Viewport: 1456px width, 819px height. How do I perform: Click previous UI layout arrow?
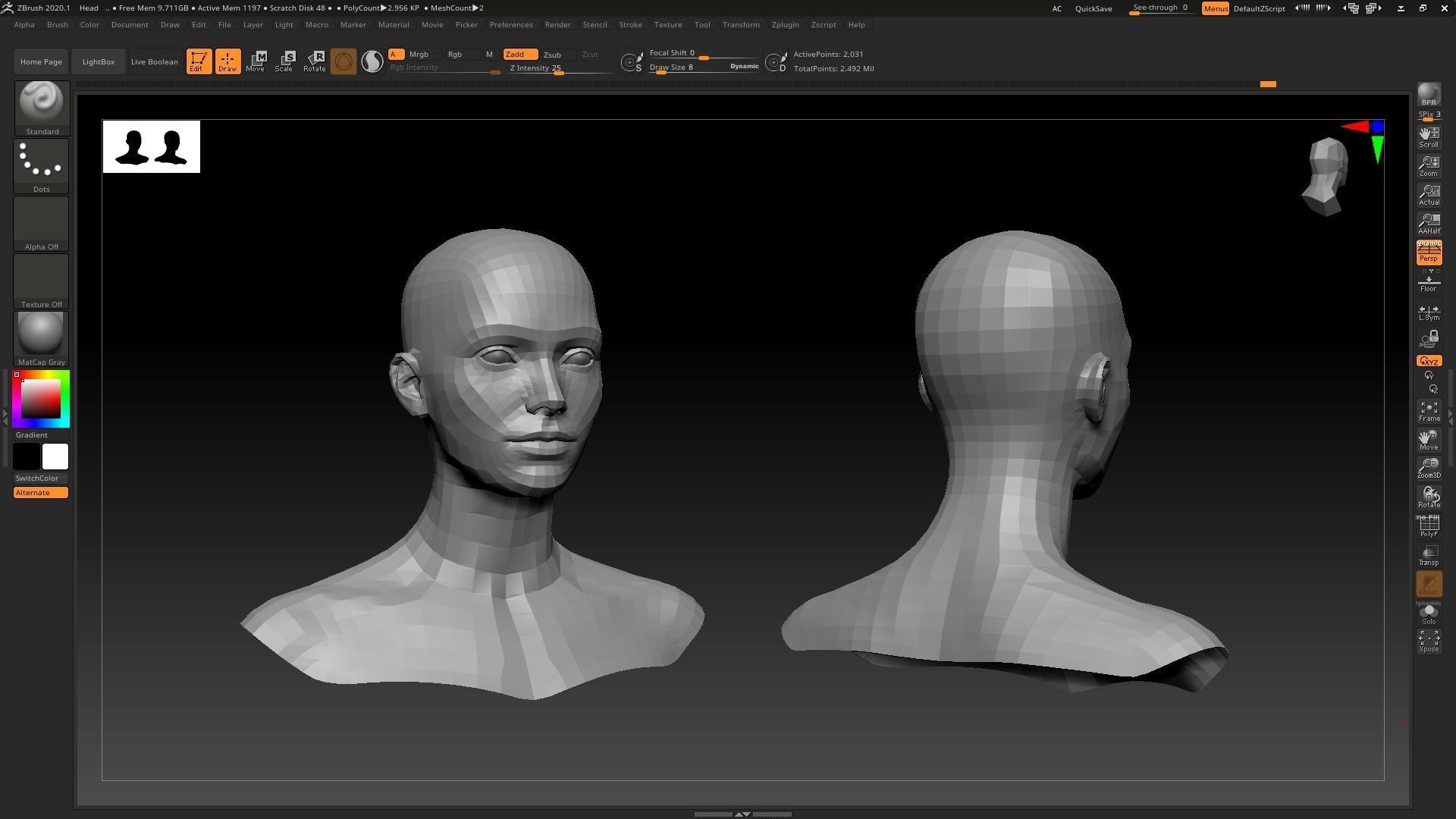1303,8
